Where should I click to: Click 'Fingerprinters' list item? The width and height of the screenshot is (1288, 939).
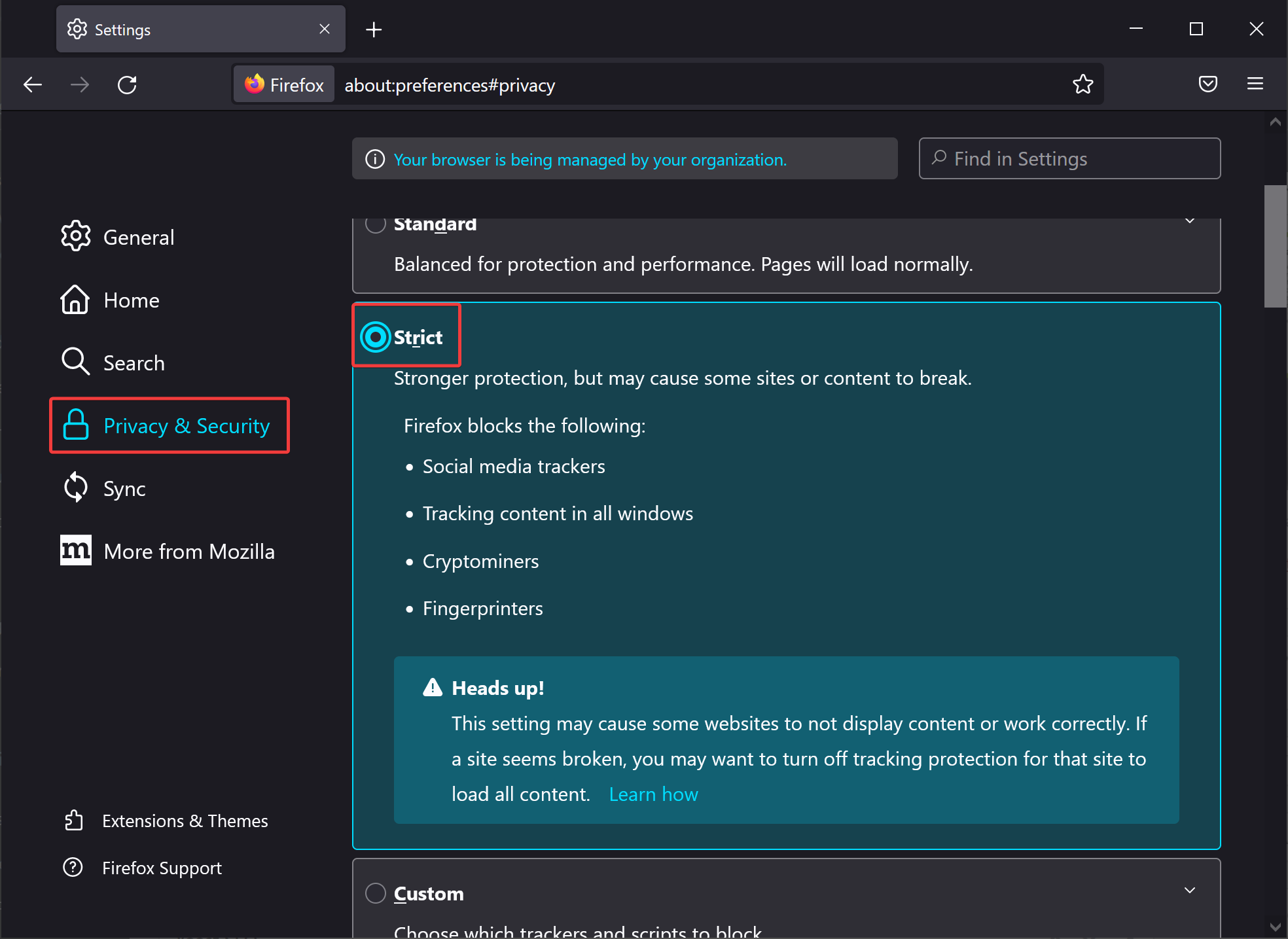482,608
